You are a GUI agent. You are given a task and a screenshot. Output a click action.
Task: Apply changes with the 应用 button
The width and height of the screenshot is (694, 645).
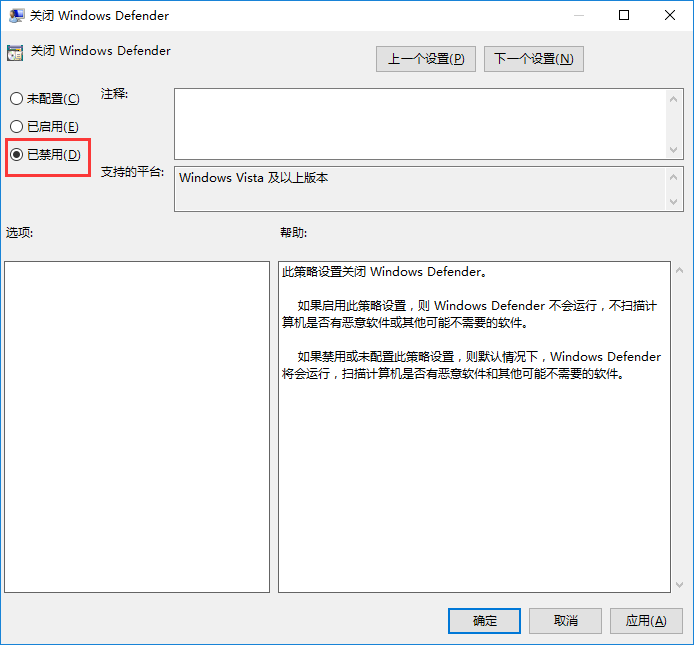pyautogui.click(x=645, y=621)
